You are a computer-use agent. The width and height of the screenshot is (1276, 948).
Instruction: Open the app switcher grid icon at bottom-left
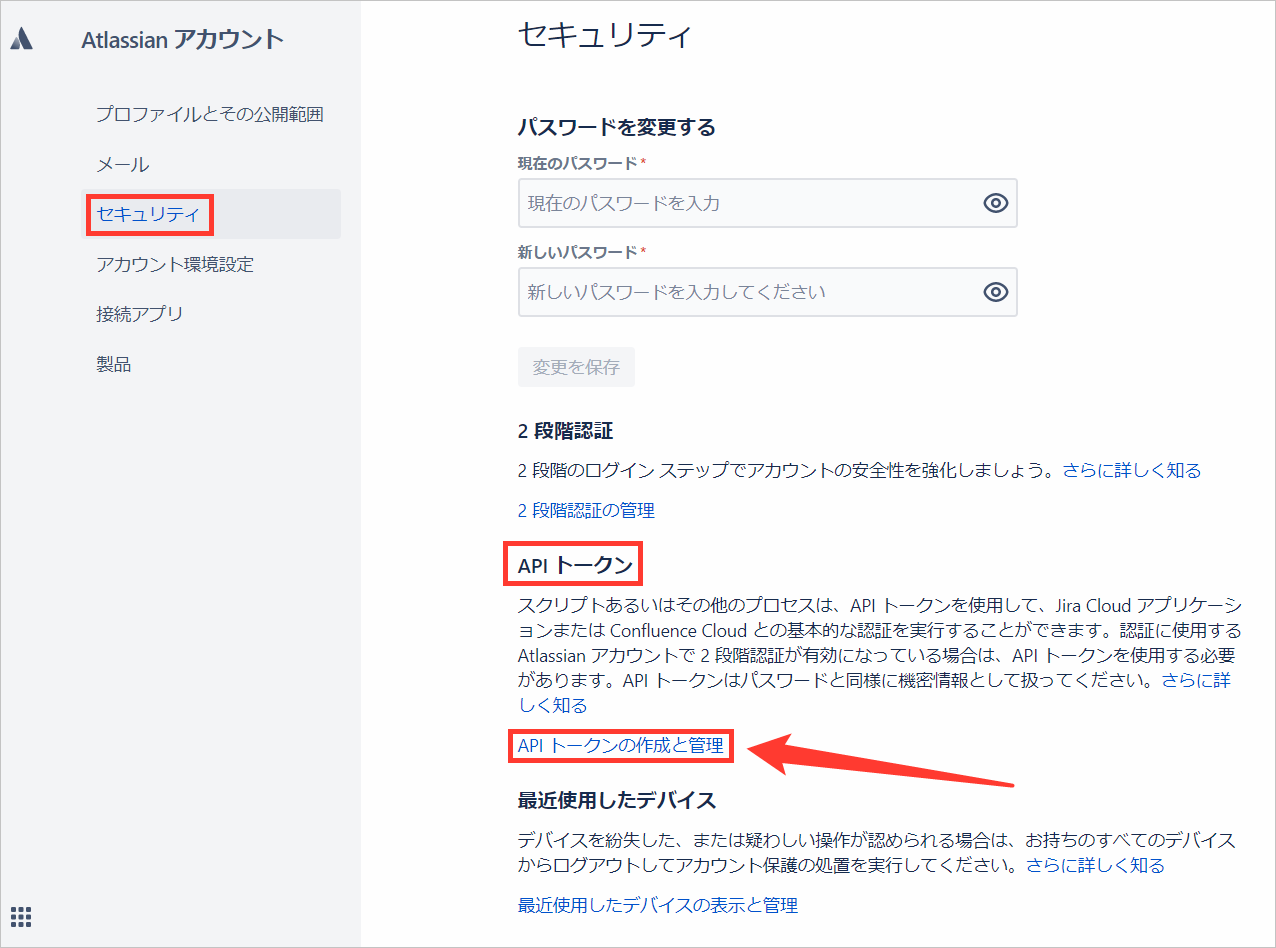22,917
